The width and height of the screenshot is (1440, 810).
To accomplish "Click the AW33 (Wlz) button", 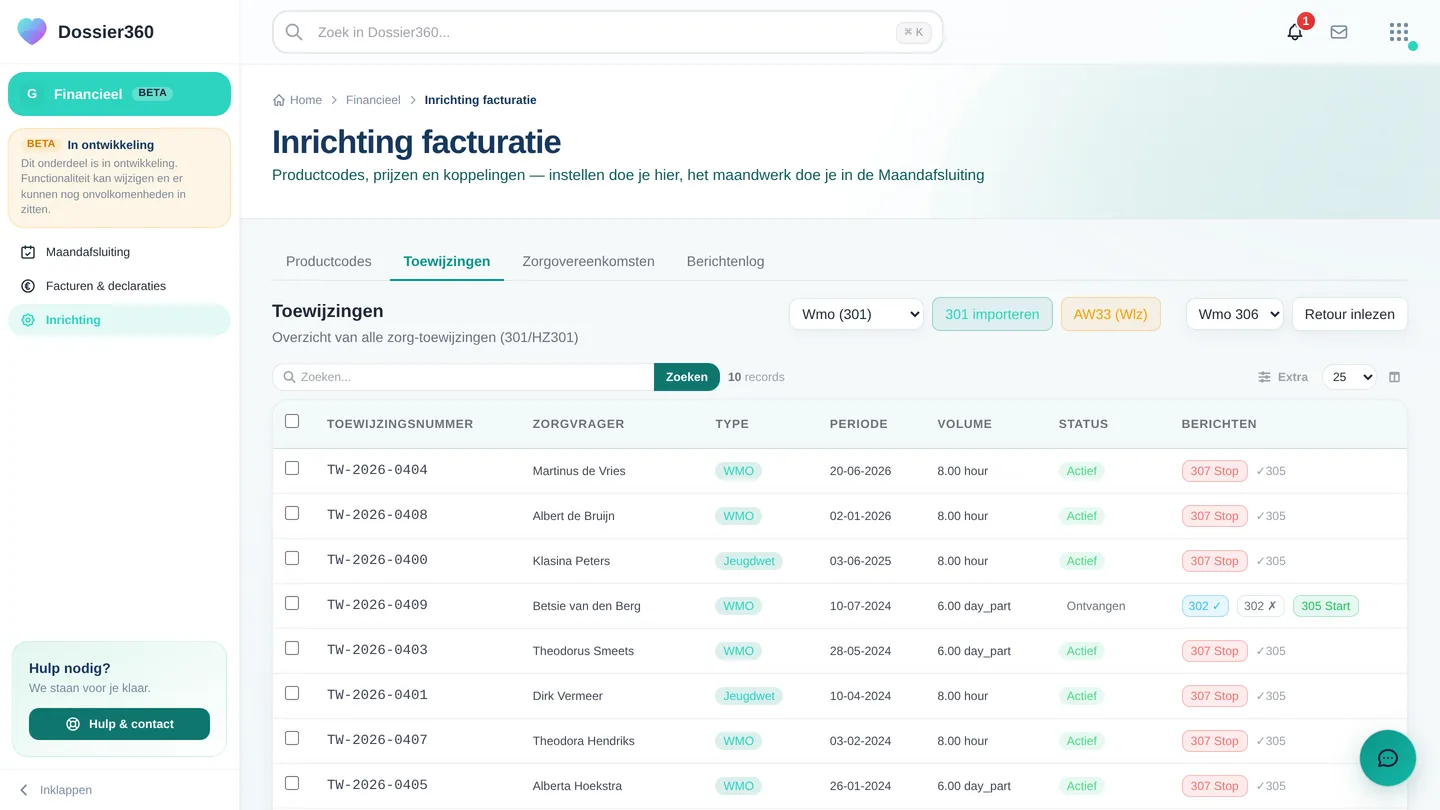I will tap(1111, 314).
